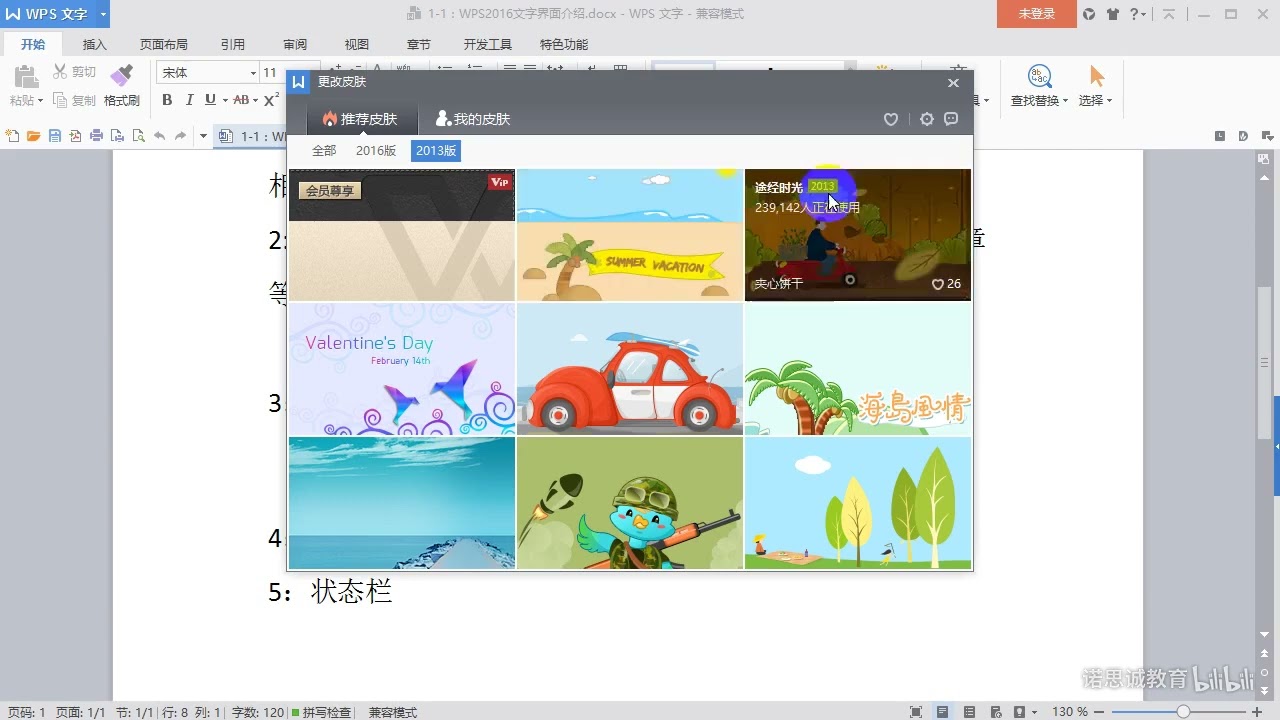Filter skins by 2016版
This screenshot has width=1280, height=720.
376,151
